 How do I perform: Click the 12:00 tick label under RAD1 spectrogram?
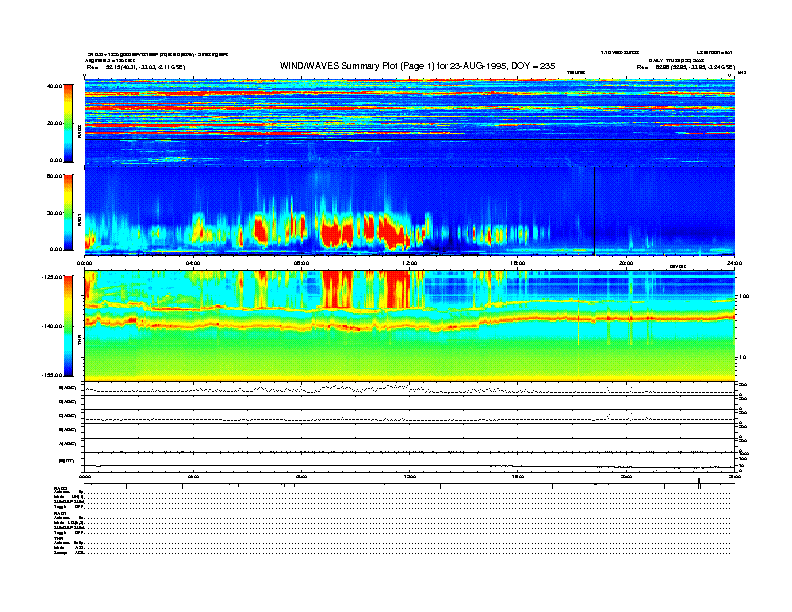tap(410, 263)
